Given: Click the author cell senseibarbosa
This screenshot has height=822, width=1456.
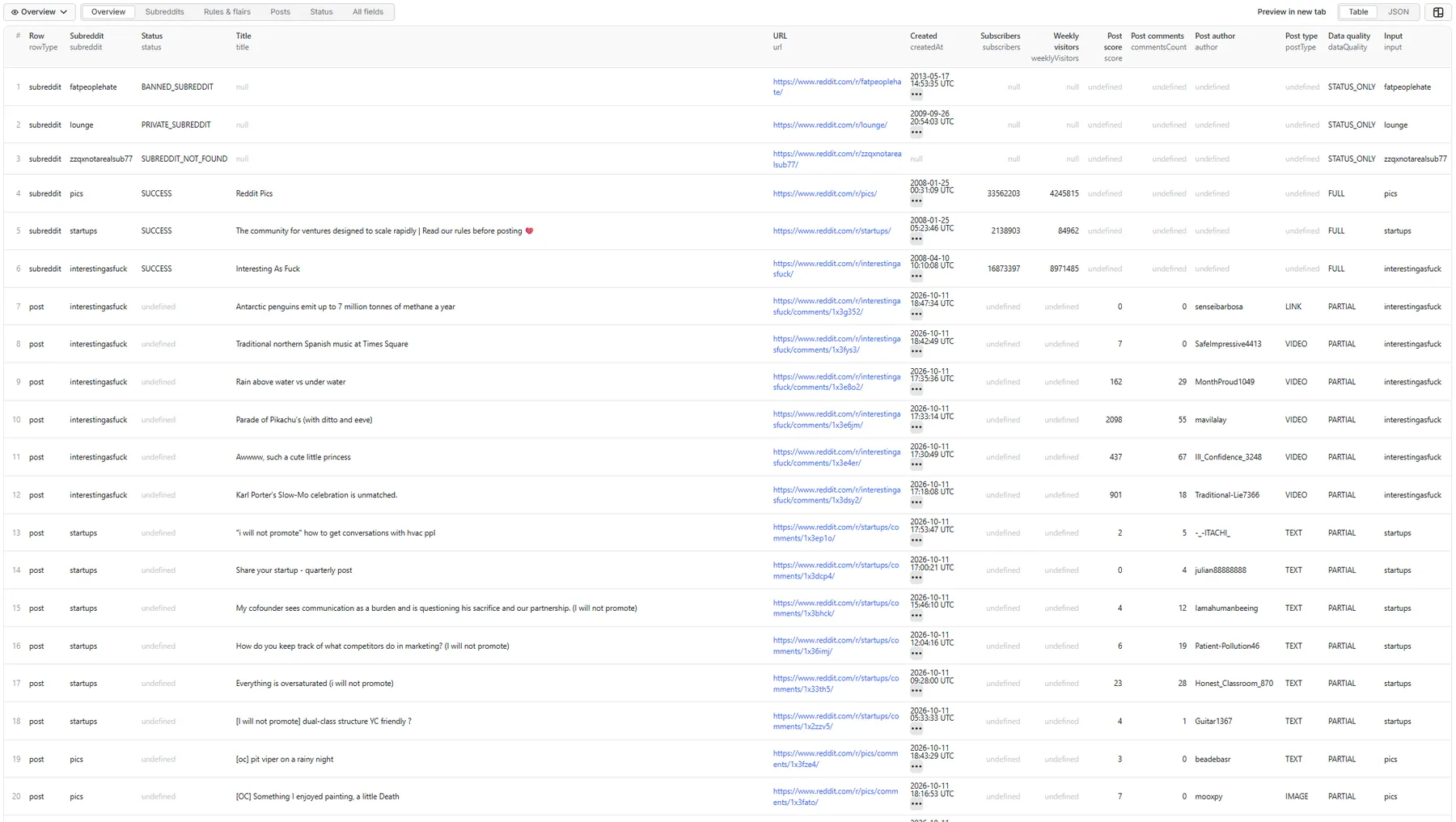Looking at the screenshot, I should click(x=1218, y=307).
